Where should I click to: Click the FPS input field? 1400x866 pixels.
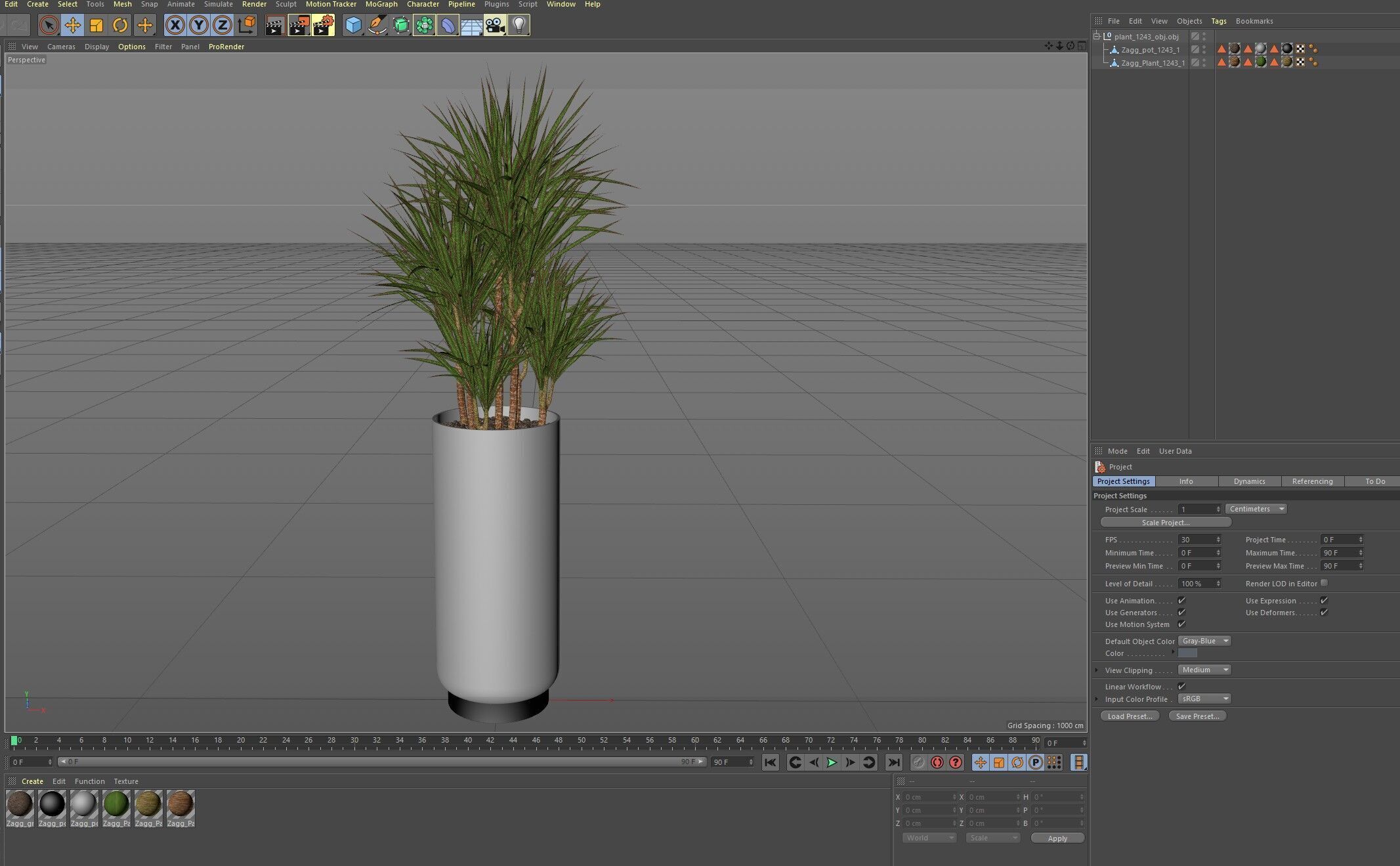1200,540
